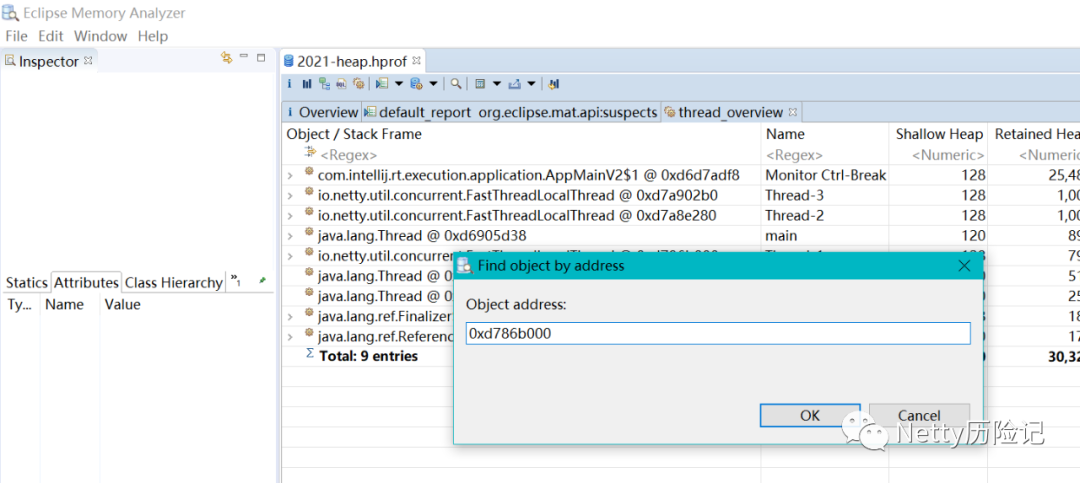Viewport: 1080px width, 483px height.
Task: Click the export results icon
Action: tap(515, 83)
